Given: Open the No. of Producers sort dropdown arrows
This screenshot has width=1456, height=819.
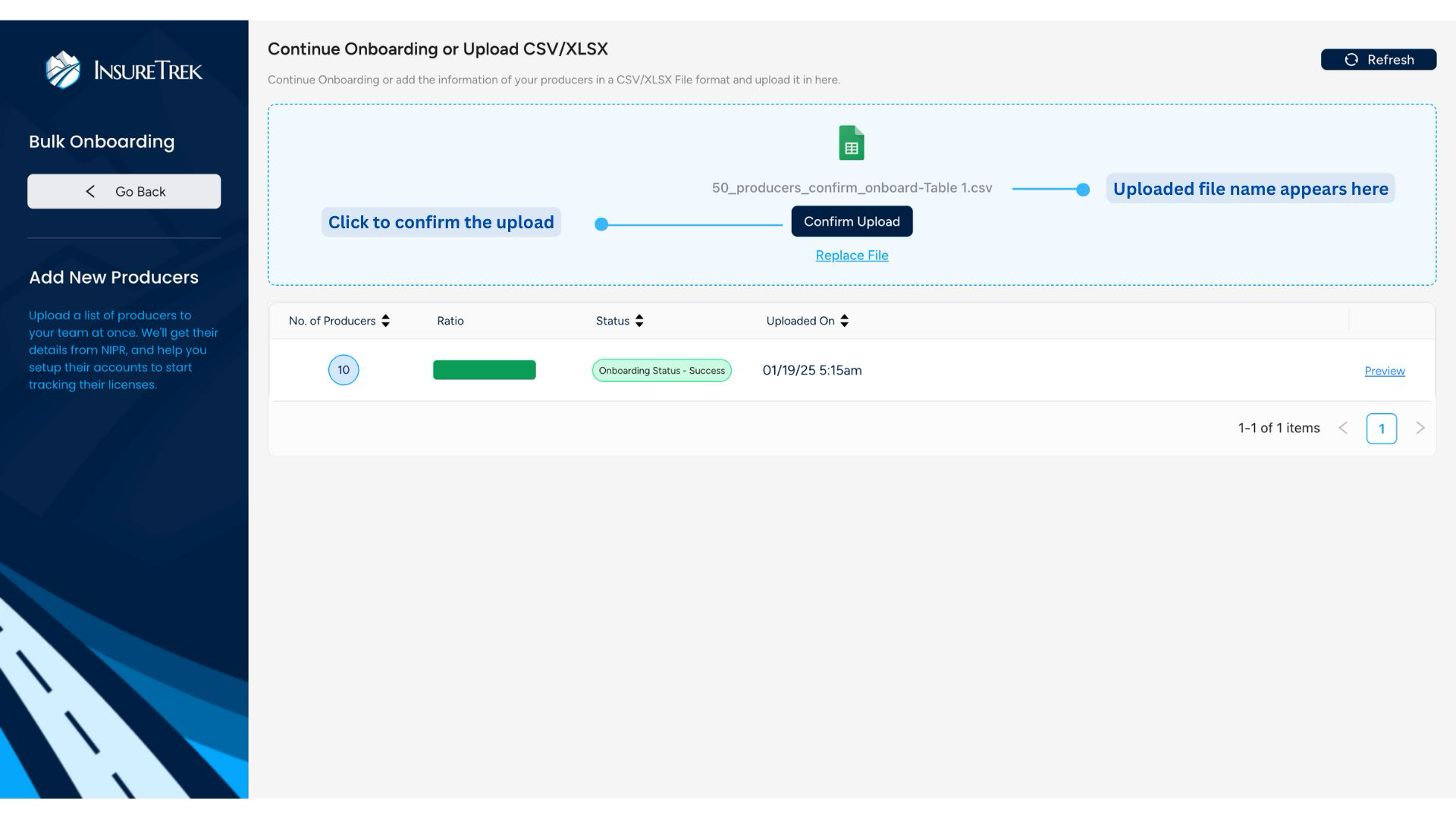Looking at the screenshot, I should 386,321.
